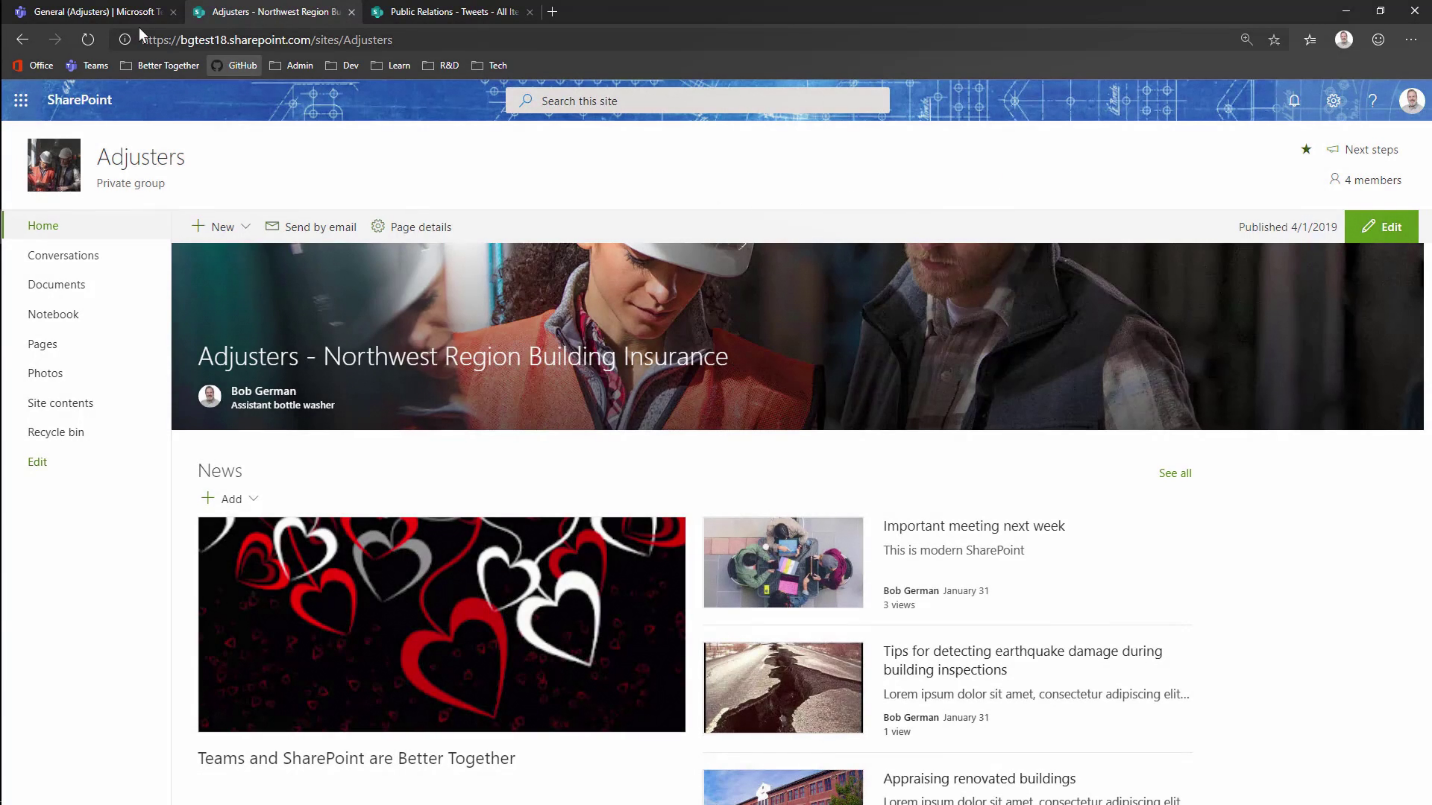1432x805 pixels.
Task: Open Important meeting next week article
Action: (x=974, y=526)
